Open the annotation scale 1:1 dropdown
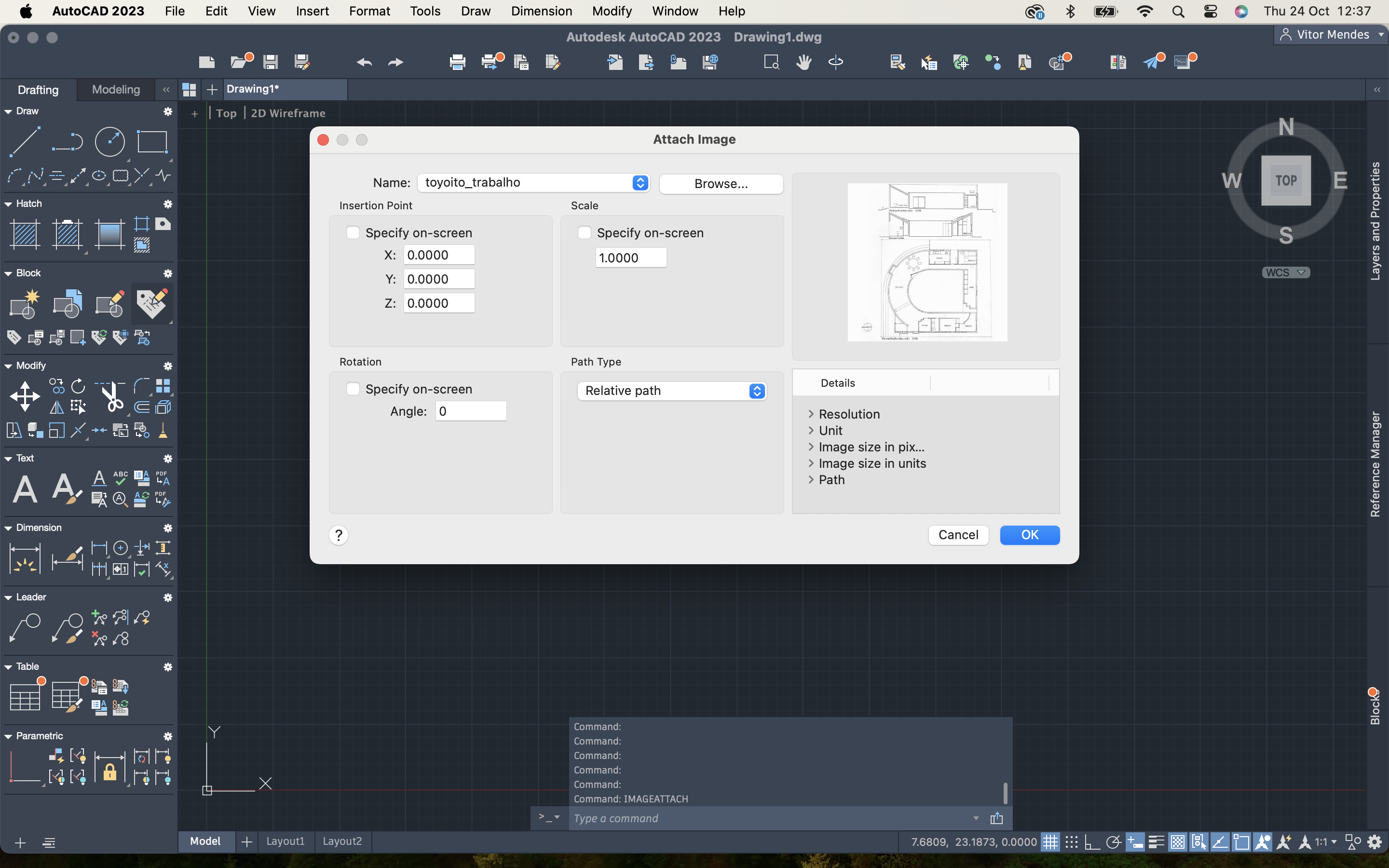Image resolution: width=1389 pixels, height=868 pixels. [x=1325, y=842]
